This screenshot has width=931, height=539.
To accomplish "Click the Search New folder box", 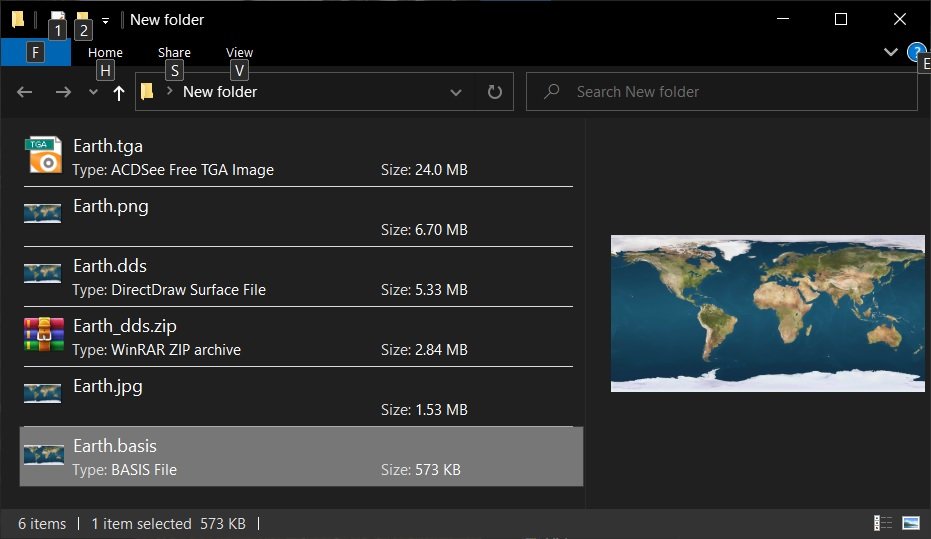I will [720, 92].
